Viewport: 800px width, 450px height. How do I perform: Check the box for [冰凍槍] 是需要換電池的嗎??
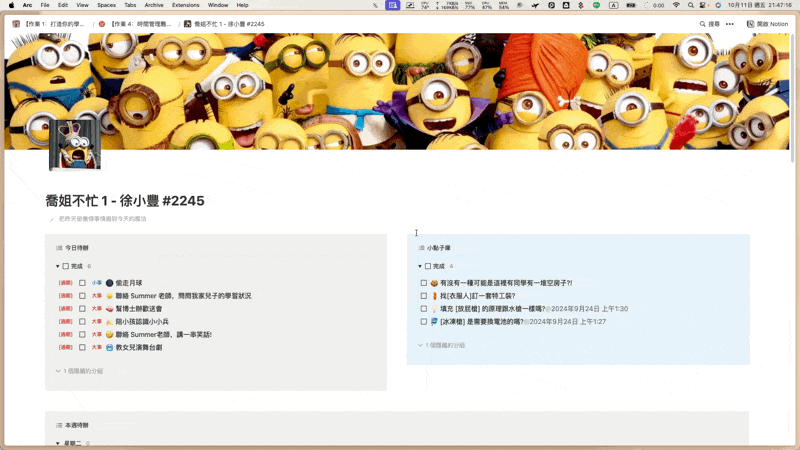(424, 321)
